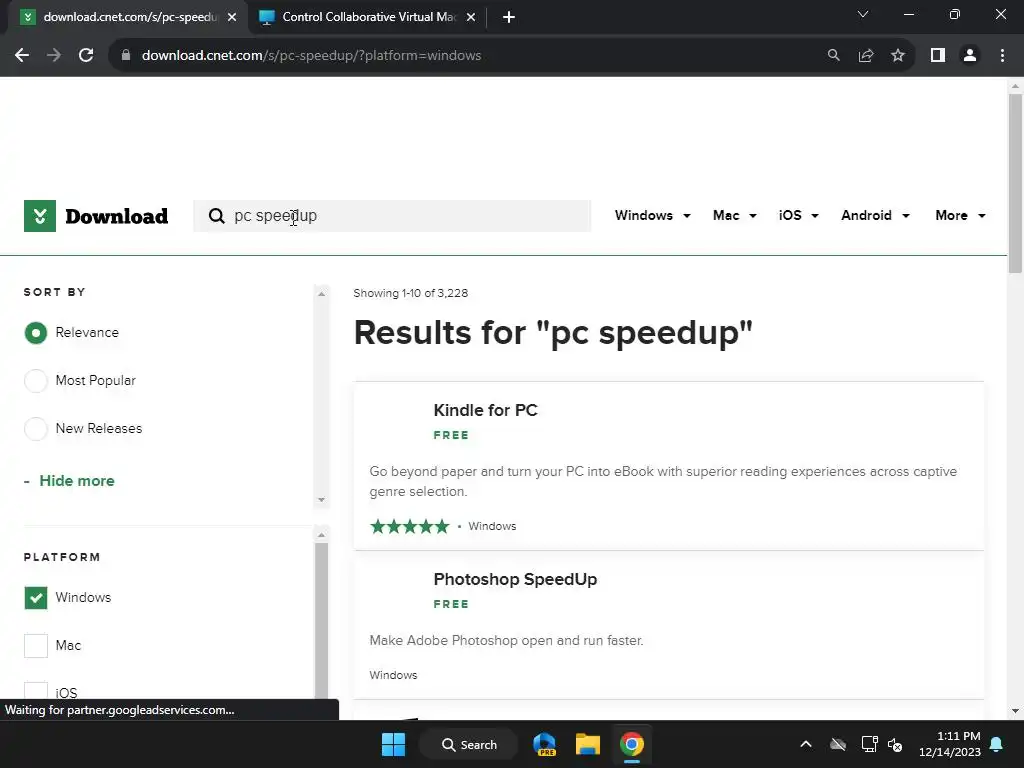
Task: Close the Control Collaborative Virtual Machine tab
Action: (x=471, y=17)
